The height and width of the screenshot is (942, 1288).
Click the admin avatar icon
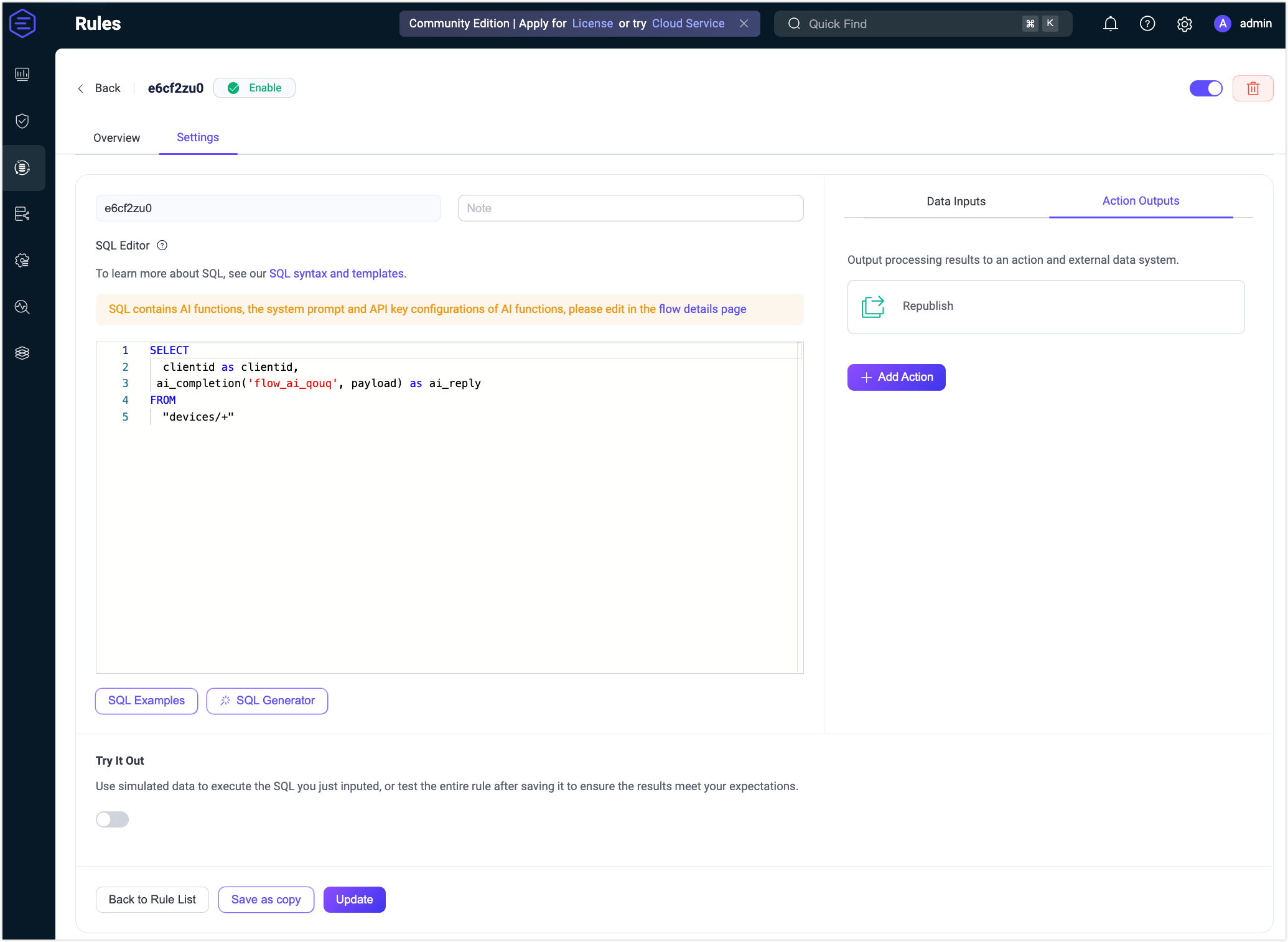point(1222,24)
